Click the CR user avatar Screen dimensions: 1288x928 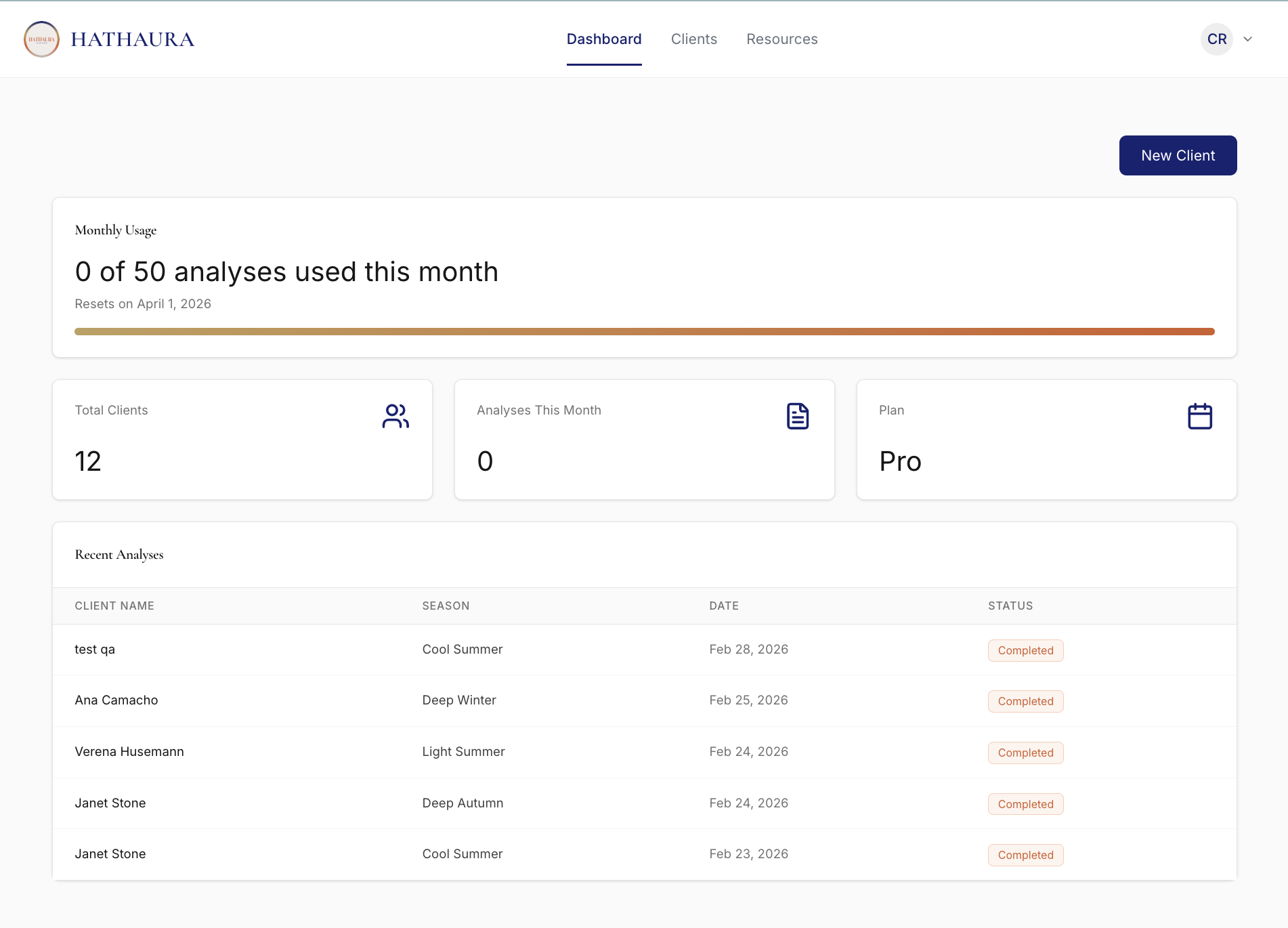[x=1216, y=39]
